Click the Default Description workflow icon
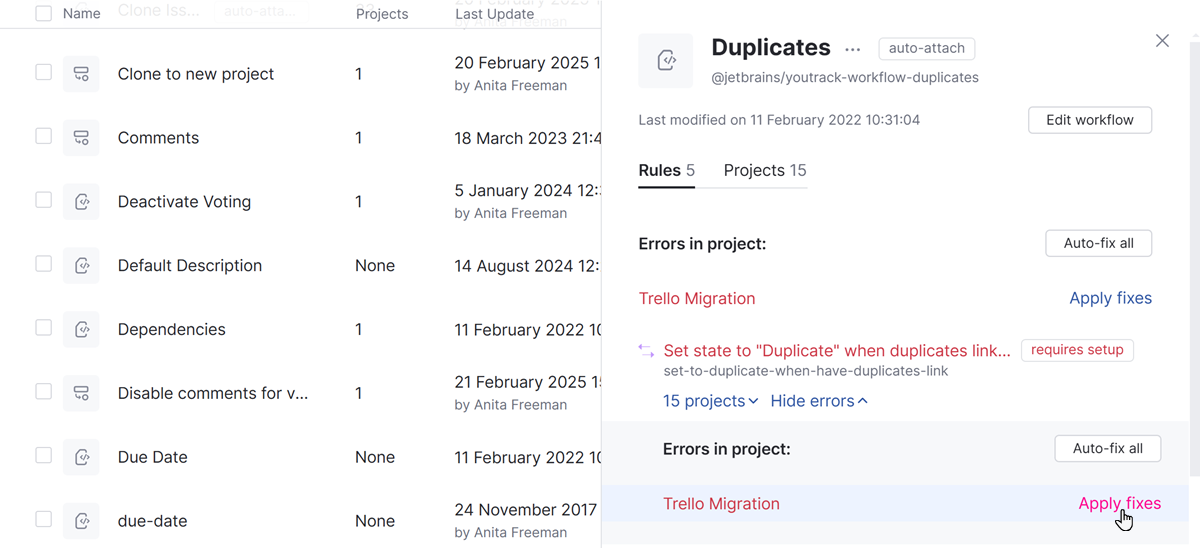Viewport: 1200px width, 548px height. pos(81,266)
